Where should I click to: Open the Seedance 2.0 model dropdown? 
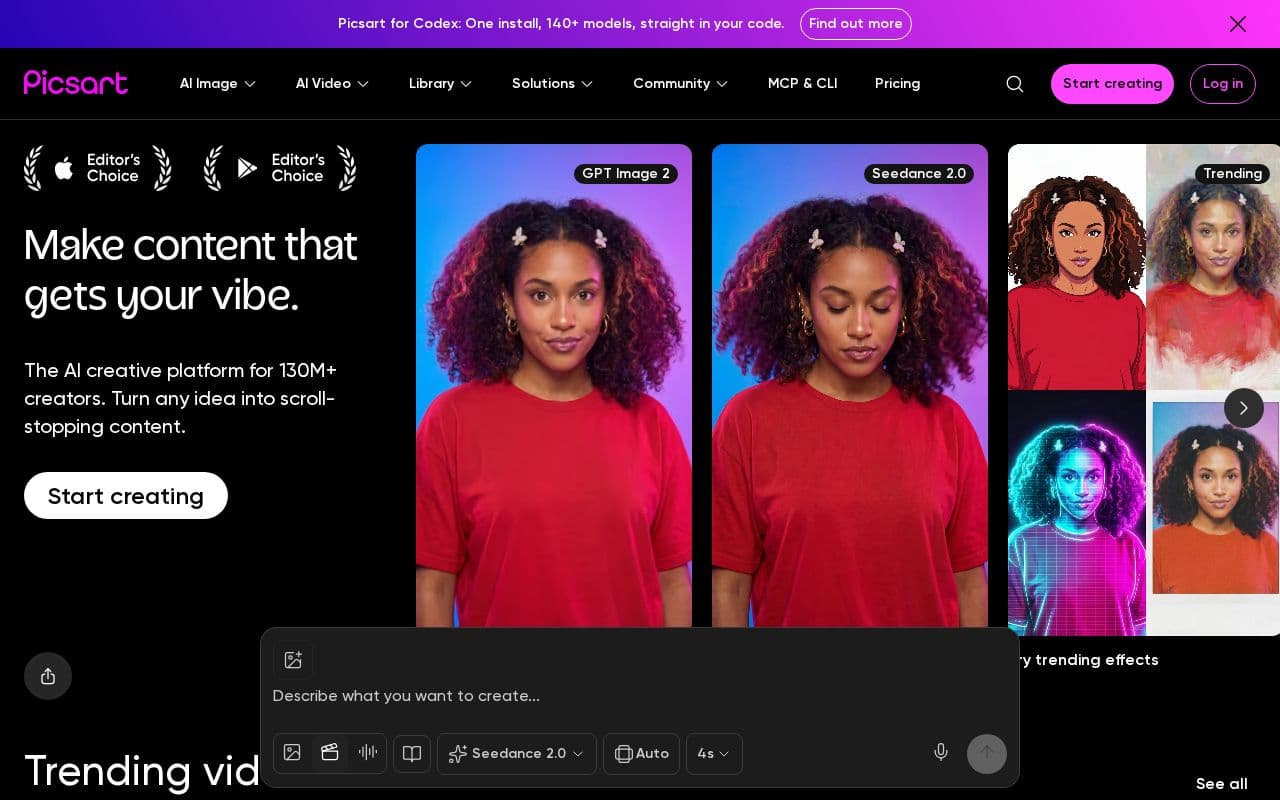[x=517, y=754]
